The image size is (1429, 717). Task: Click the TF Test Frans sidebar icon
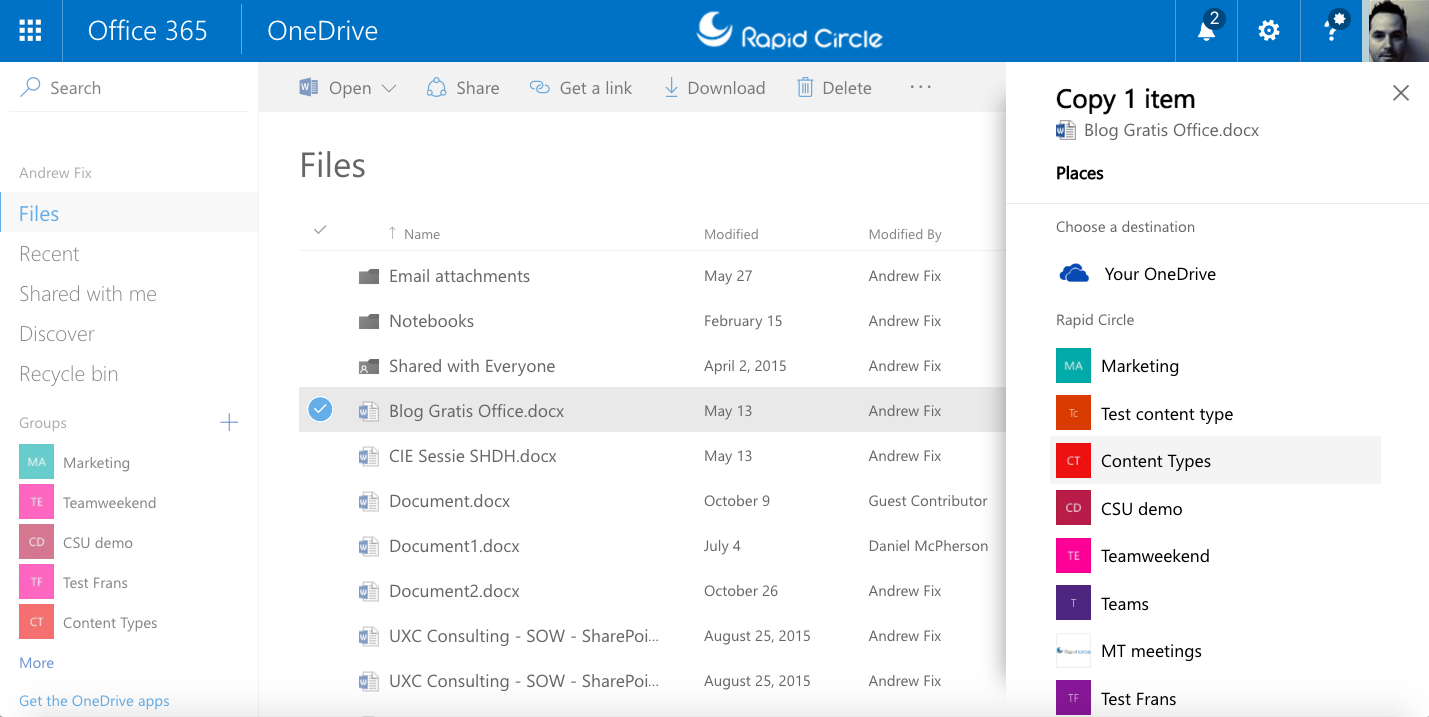(36, 582)
